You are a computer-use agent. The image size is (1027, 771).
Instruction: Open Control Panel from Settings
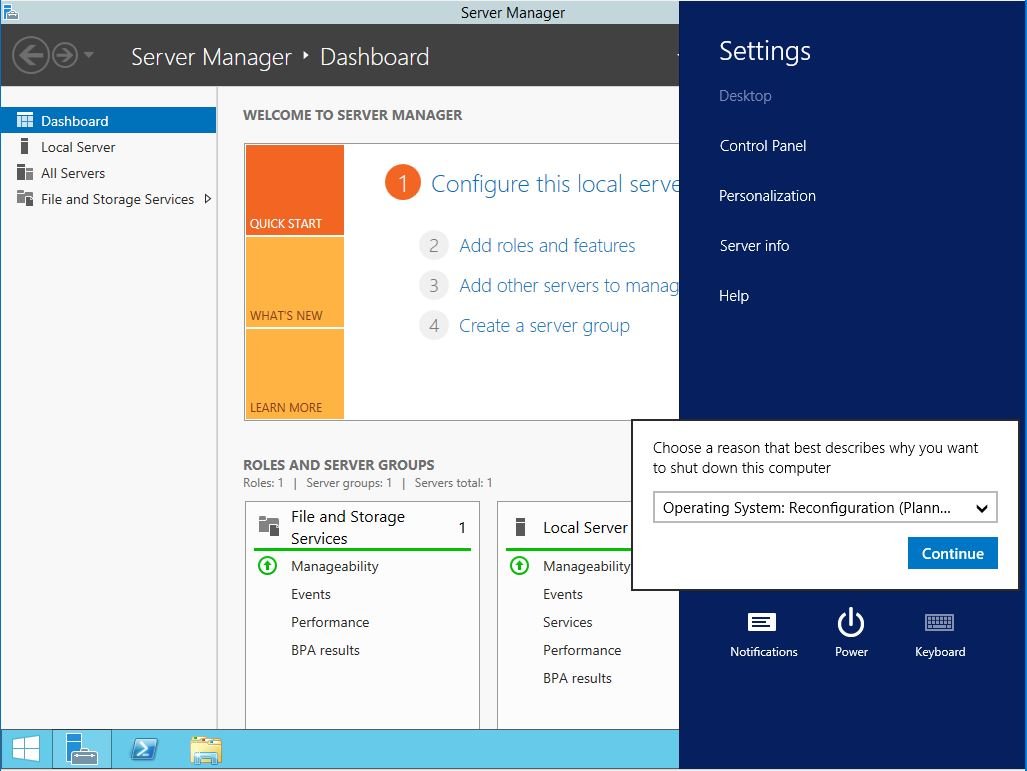763,146
